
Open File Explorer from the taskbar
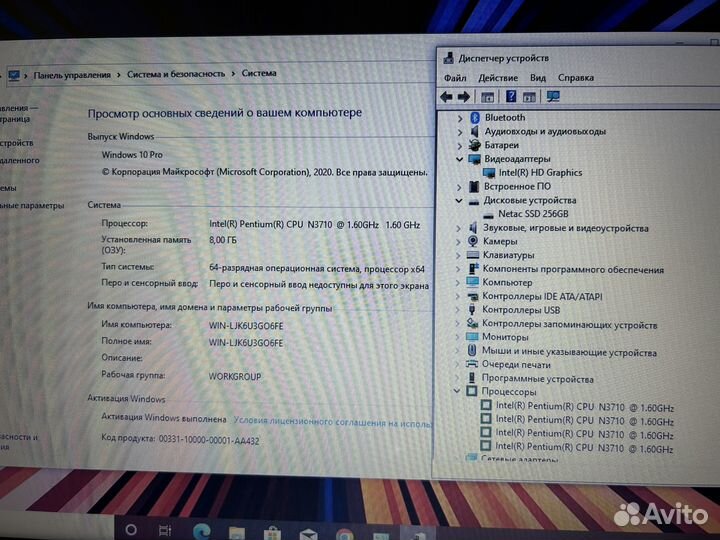(x=237, y=533)
